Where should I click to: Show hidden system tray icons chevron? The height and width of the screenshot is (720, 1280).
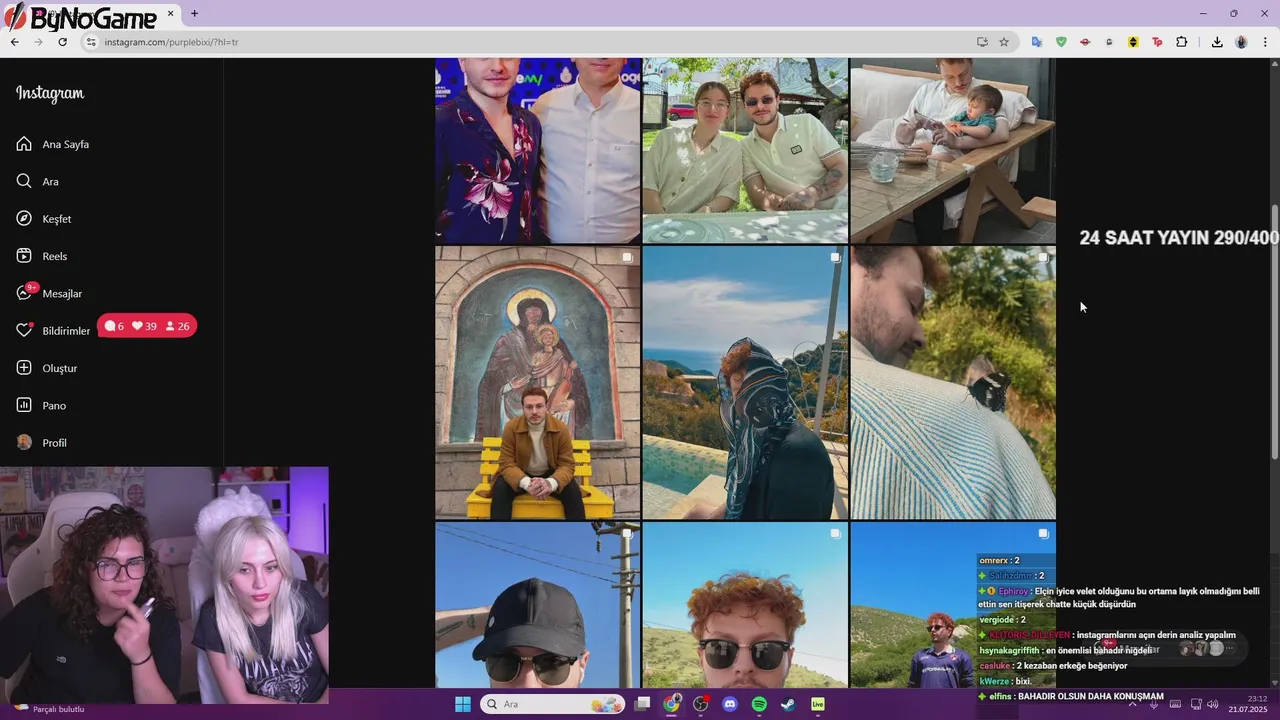click(x=1132, y=704)
